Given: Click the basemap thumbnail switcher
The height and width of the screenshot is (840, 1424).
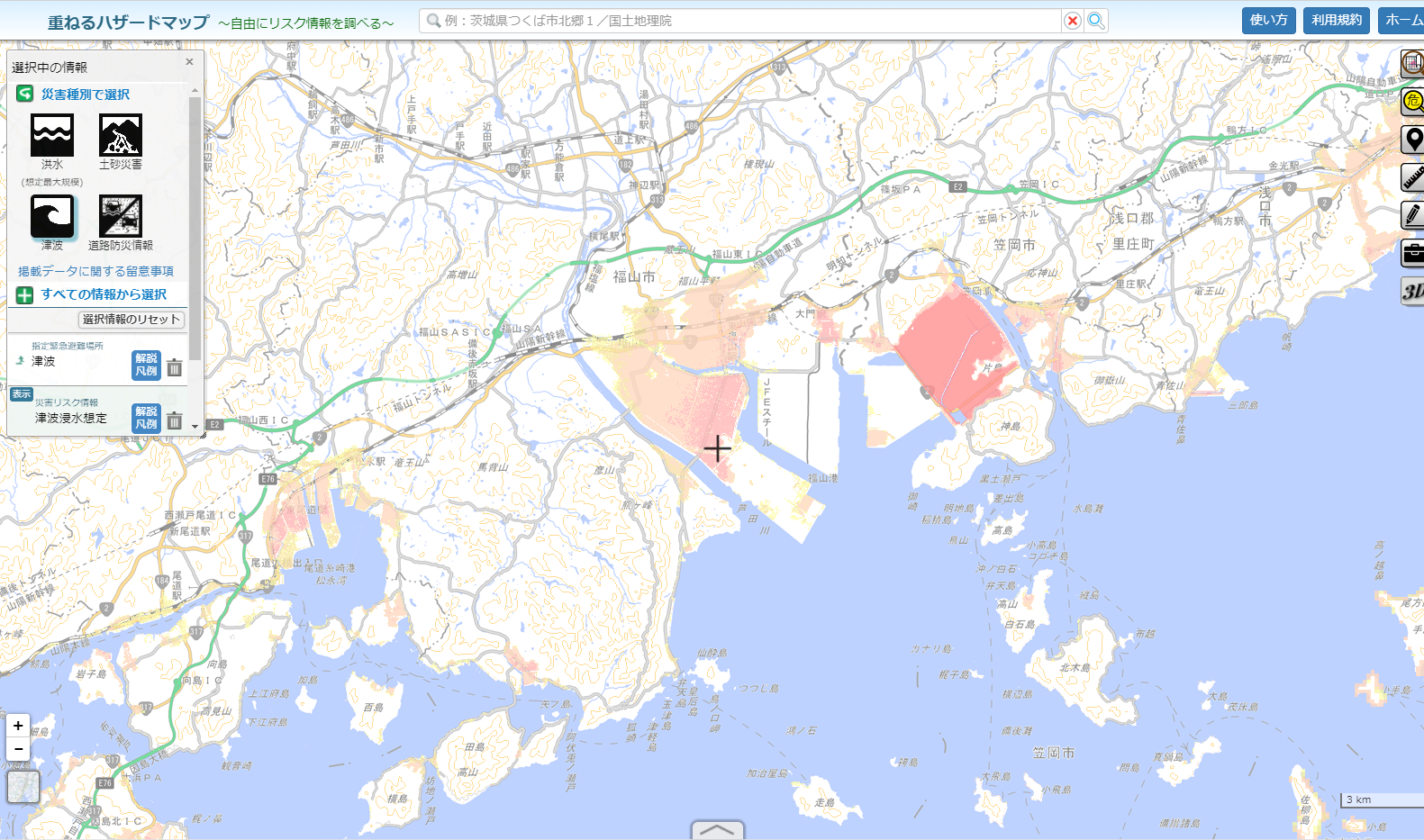Looking at the screenshot, I should 23,787.
